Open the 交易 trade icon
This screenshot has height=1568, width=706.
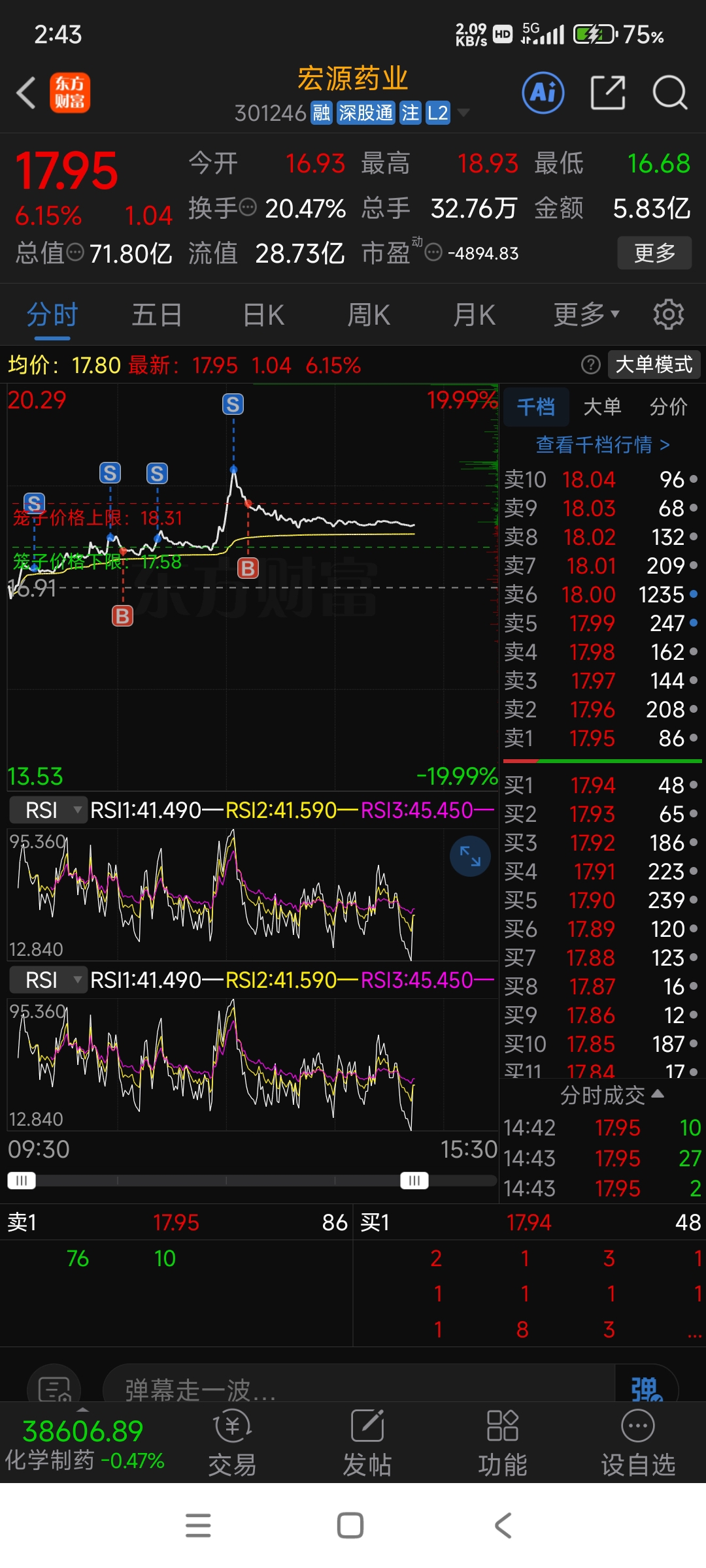(233, 1443)
